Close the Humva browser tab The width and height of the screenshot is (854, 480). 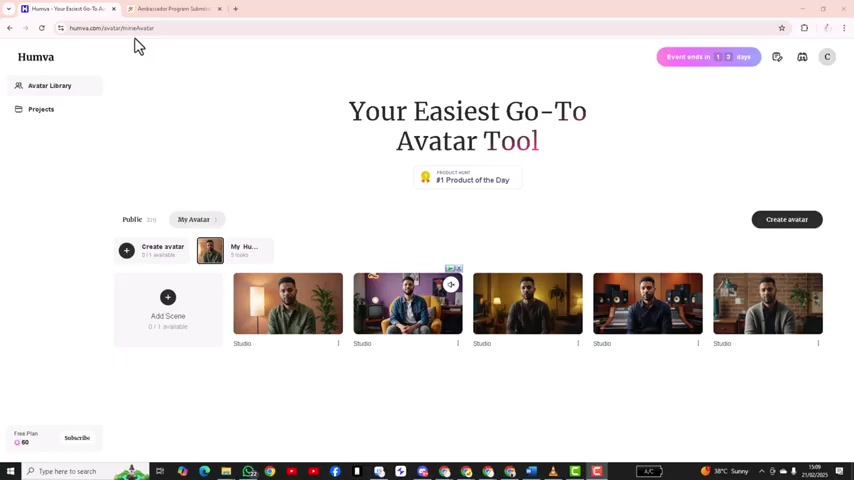click(114, 9)
